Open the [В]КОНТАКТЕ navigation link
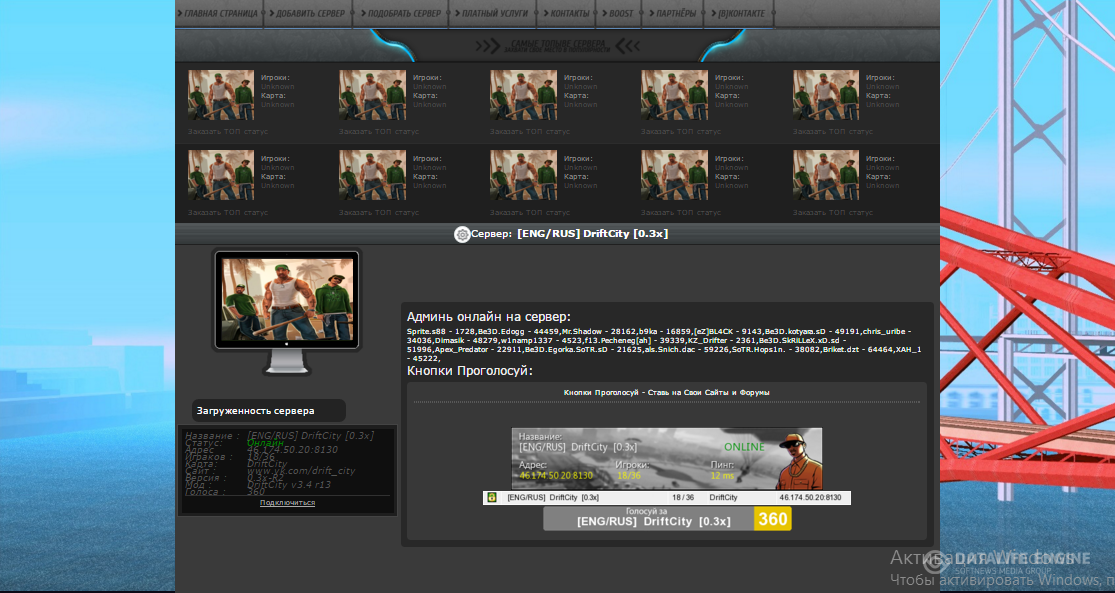This screenshot has height=593, width=1115. coord(738,14)
